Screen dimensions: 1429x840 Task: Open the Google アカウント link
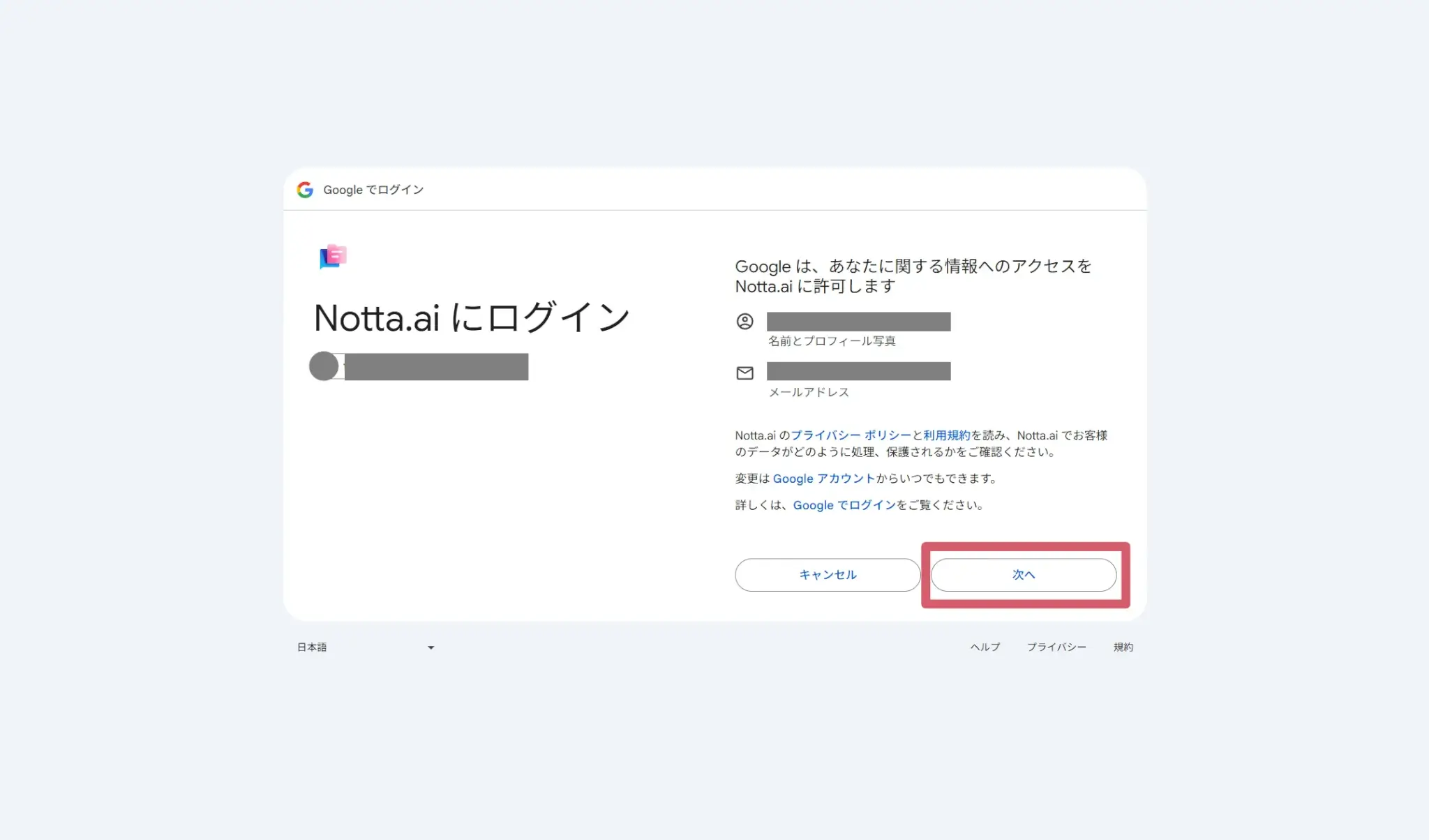823,479
